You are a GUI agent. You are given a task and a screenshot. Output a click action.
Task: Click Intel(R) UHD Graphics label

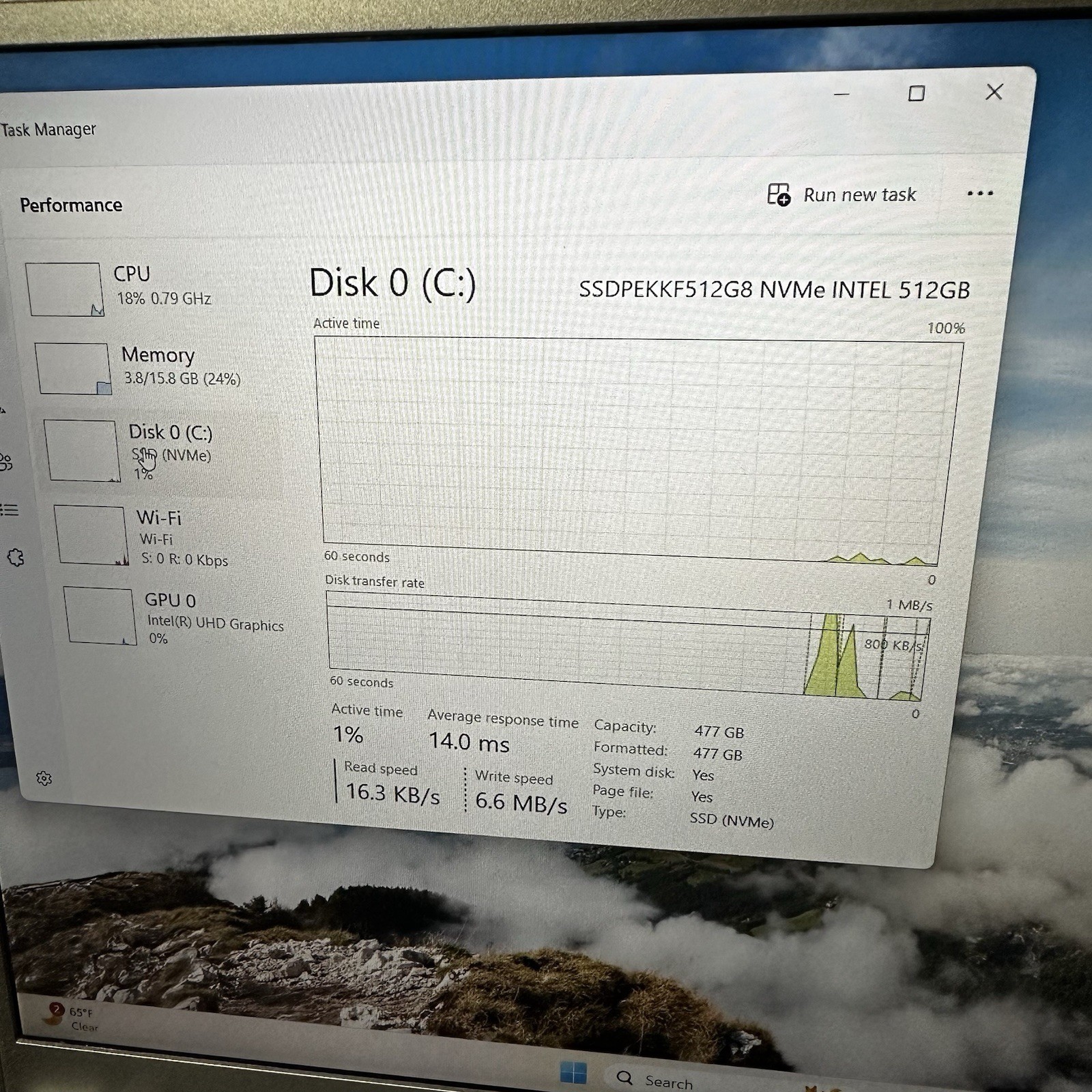click(x=216, y=623)
